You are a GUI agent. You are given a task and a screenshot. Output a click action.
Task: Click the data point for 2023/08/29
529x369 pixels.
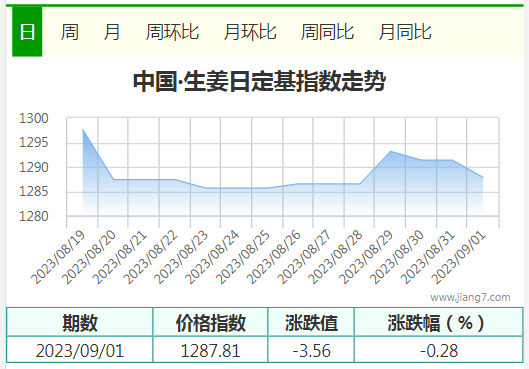pyautogui.click(x=390, y=151)
